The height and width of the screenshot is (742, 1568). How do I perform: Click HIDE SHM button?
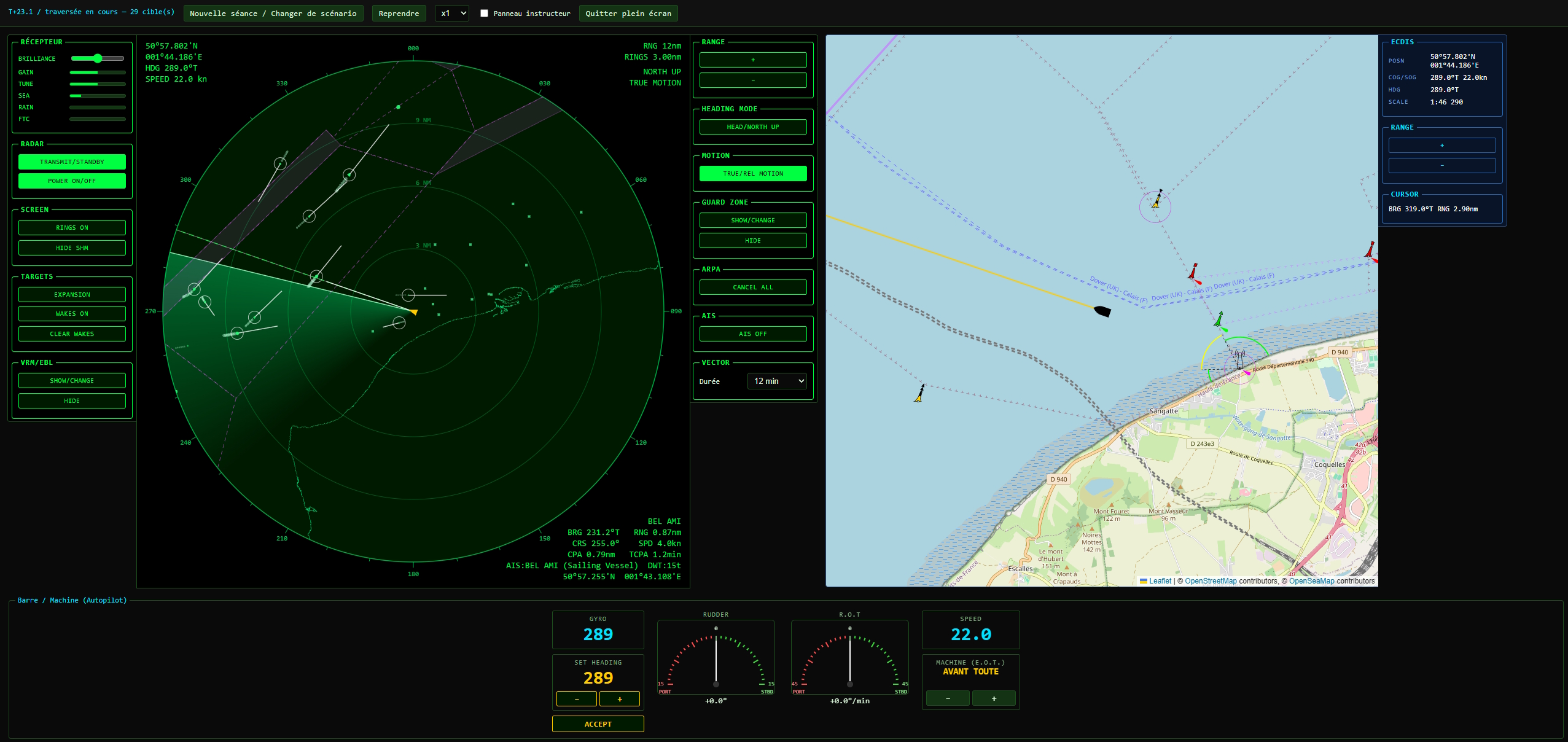(x=72, y=248)
